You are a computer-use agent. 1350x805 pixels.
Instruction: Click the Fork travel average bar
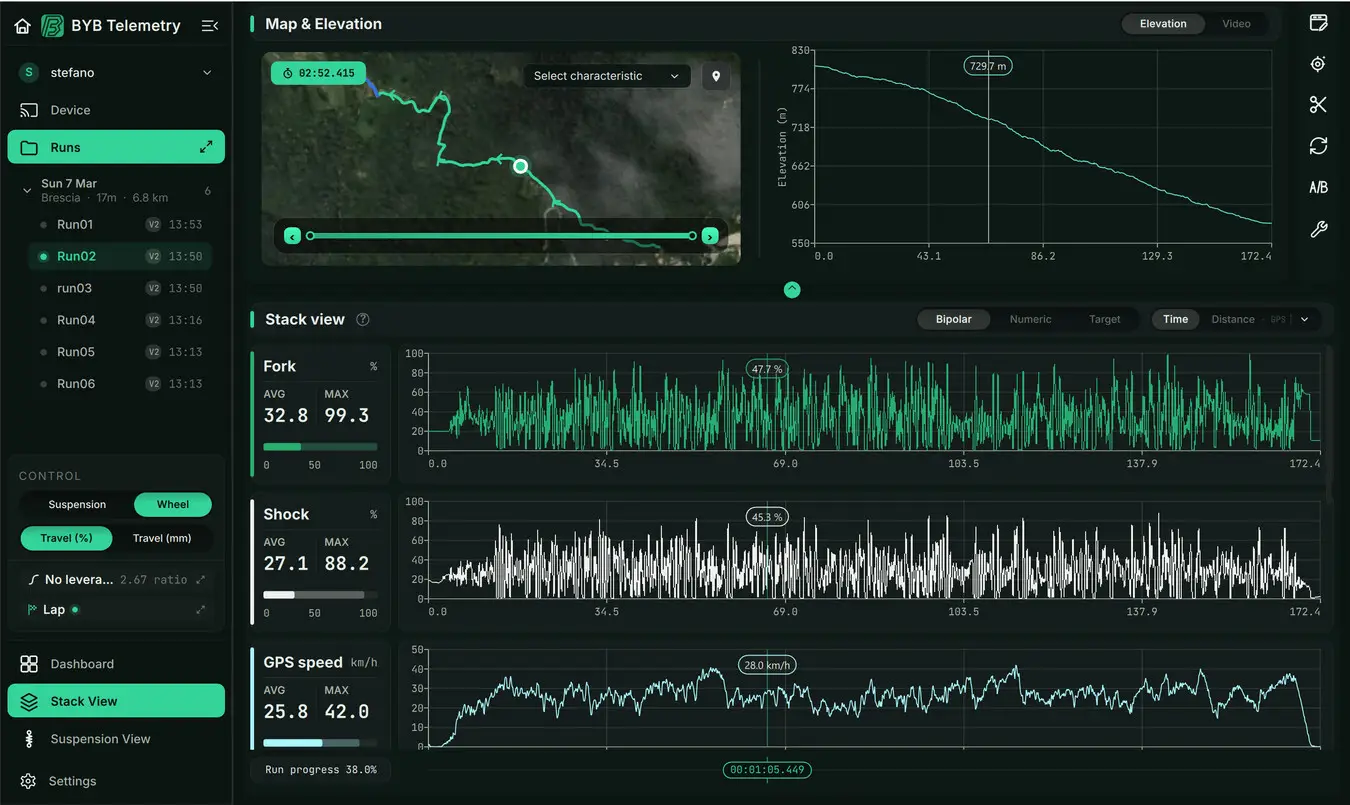click(x=320, y=447)
